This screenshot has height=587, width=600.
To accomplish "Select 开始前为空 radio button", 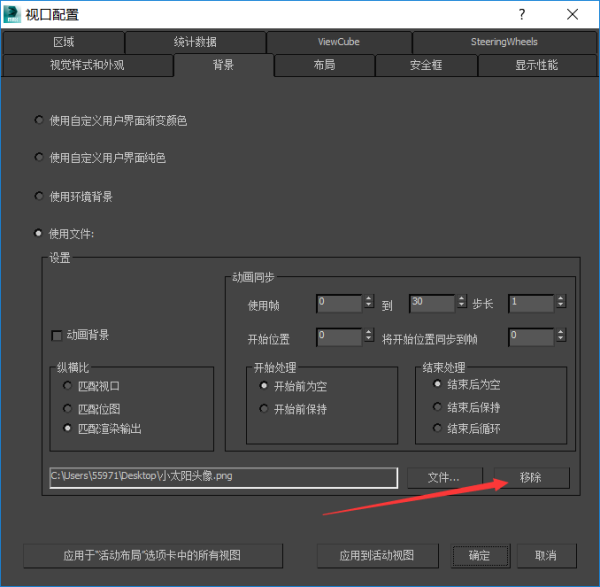I will pos(264,386).
